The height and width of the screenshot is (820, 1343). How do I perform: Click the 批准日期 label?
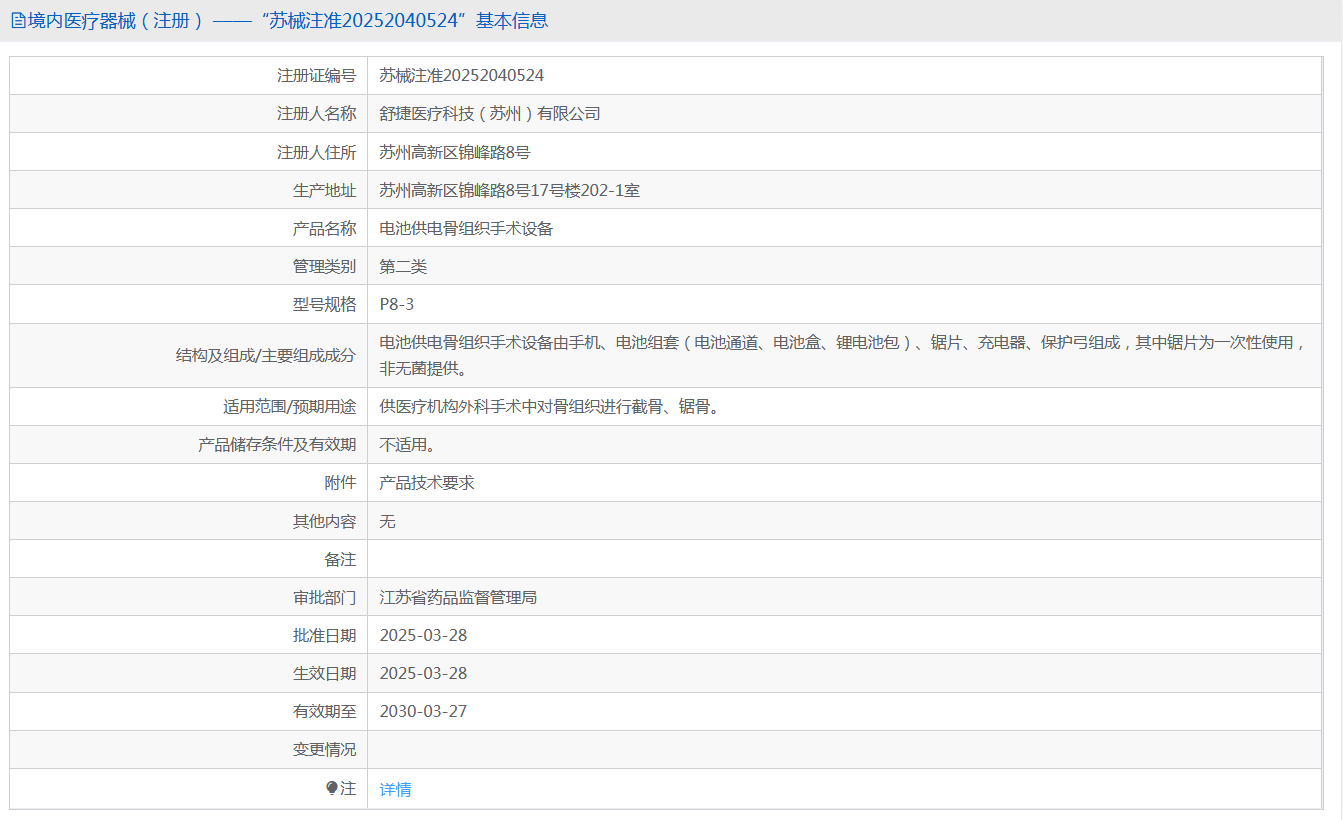pos(324,635)
